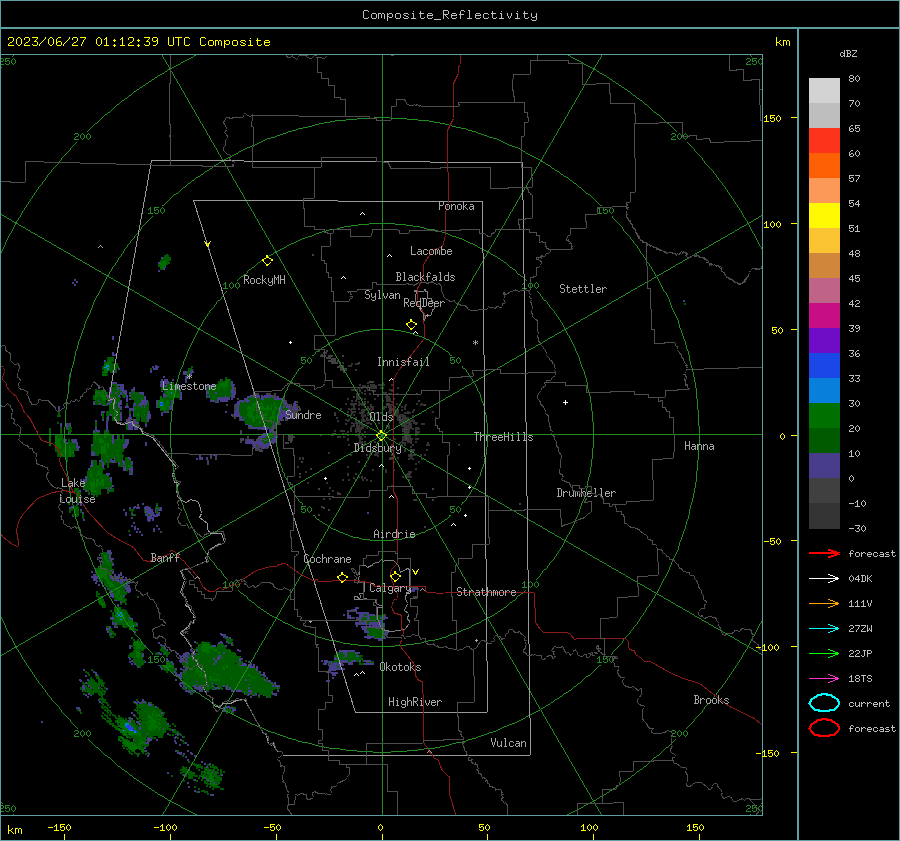The image size is (900, 841).
Task: Click the Banff city label
Action: click(x=165, y=557)
